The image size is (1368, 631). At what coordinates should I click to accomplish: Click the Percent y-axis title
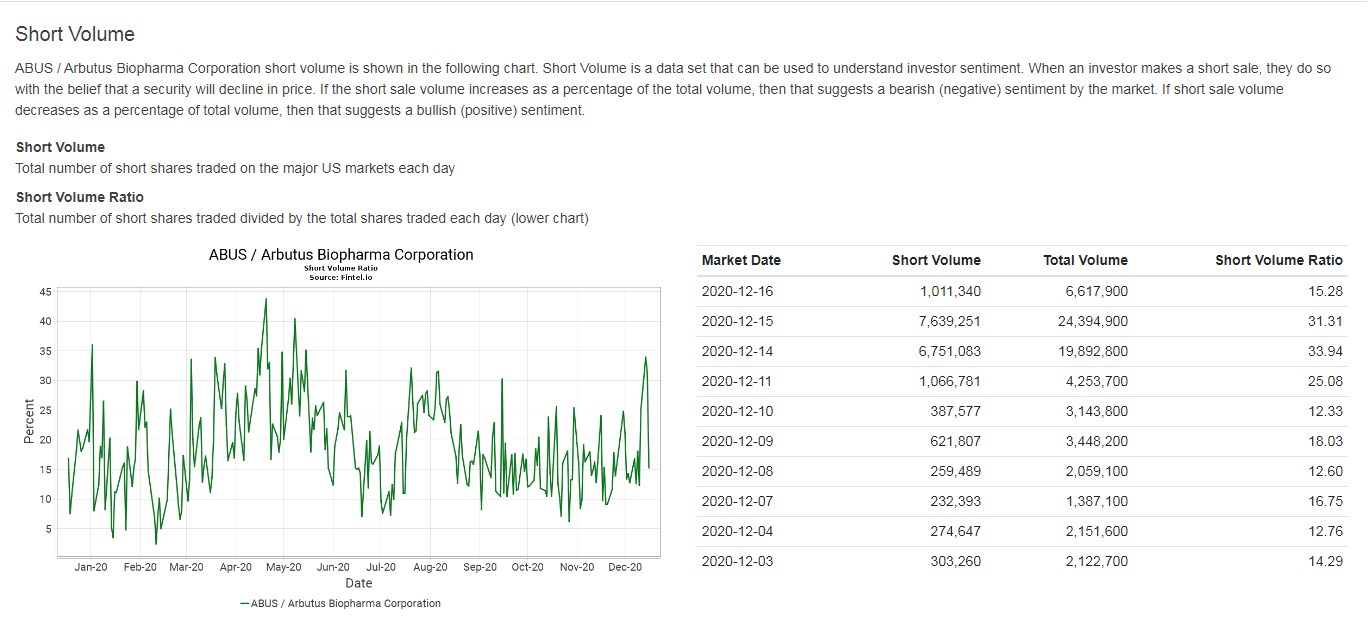coord(29,422)
